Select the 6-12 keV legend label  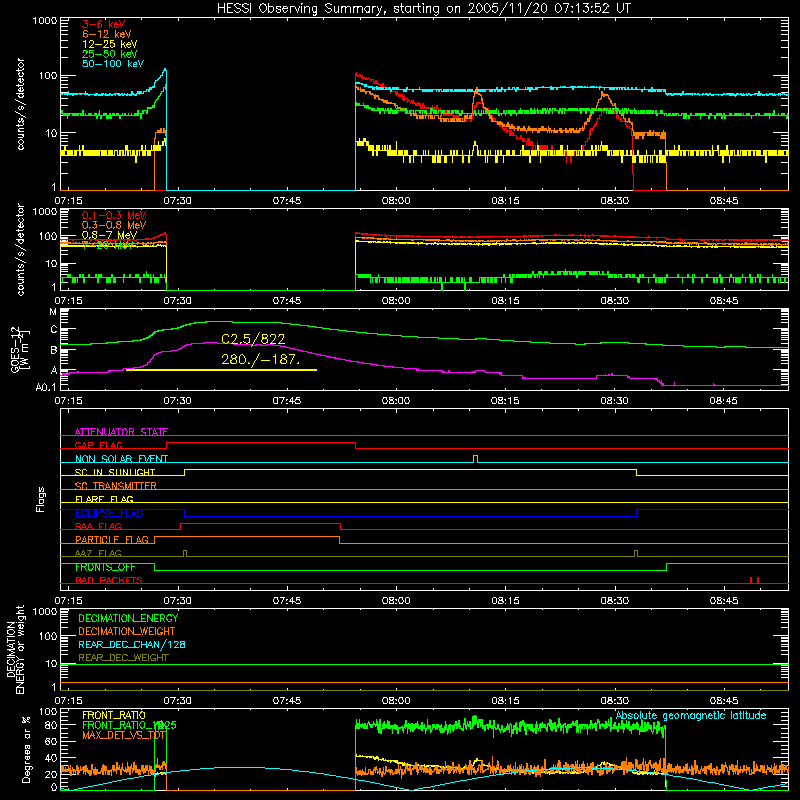[x=107, y=34]
